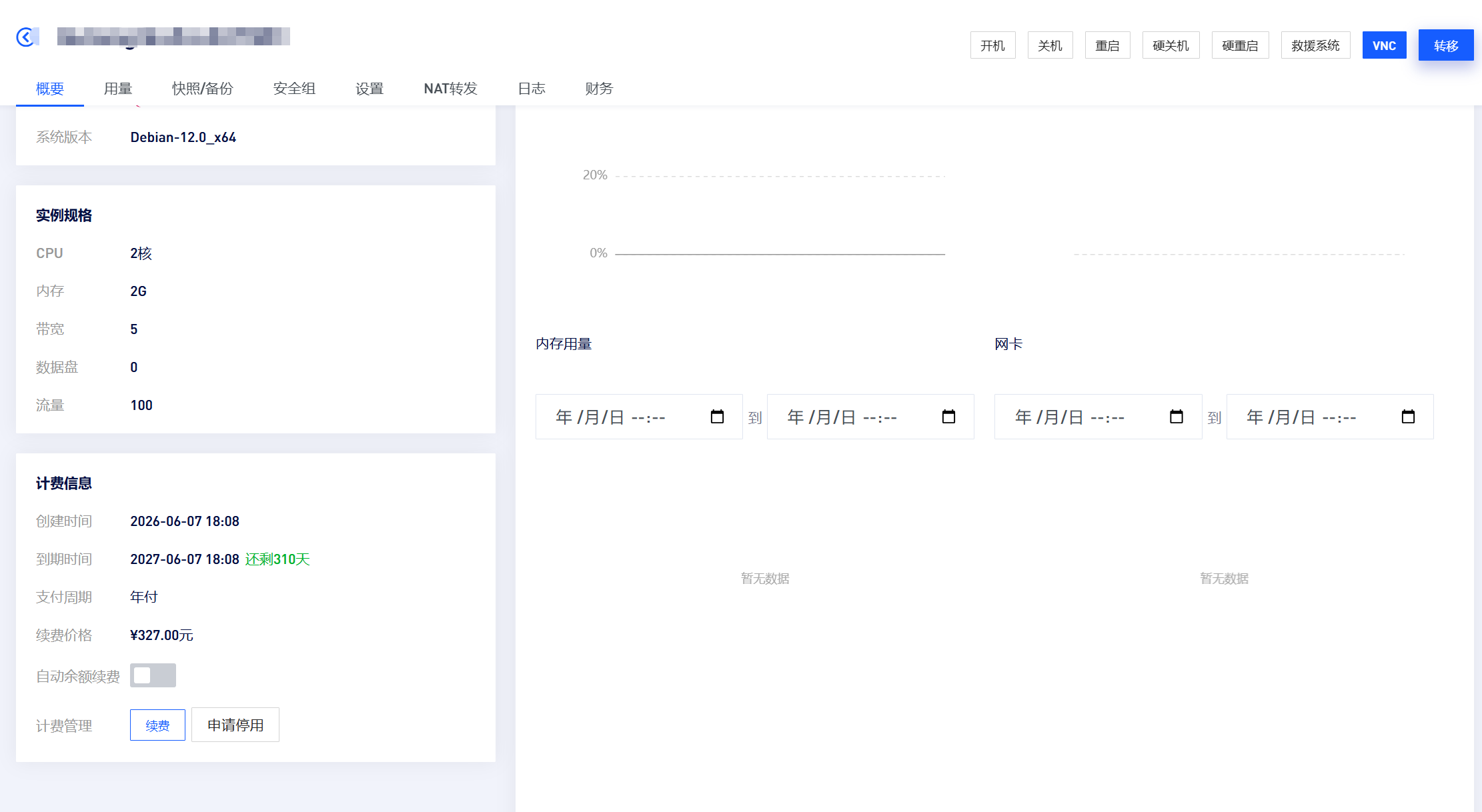Open the NAT转发 tab
The height and width of the screenshot is (812, 1482).
(x=451, y=89)
